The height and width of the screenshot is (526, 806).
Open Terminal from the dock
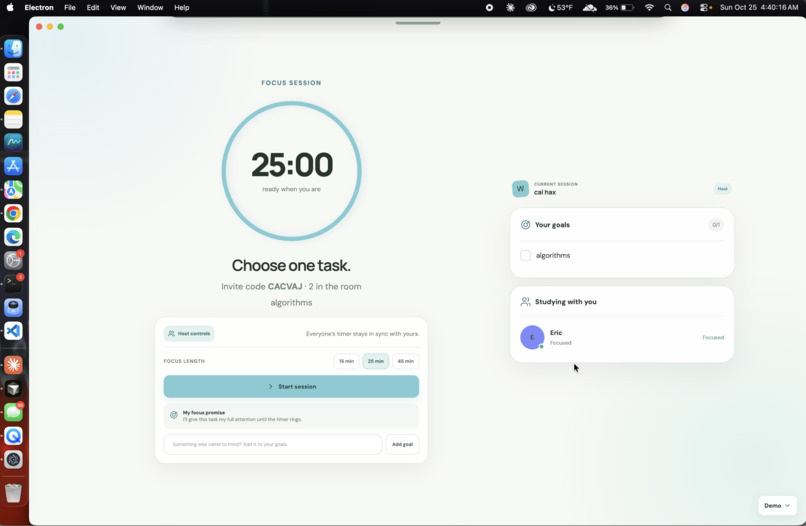pyautogui.click(x=13, y=283)
